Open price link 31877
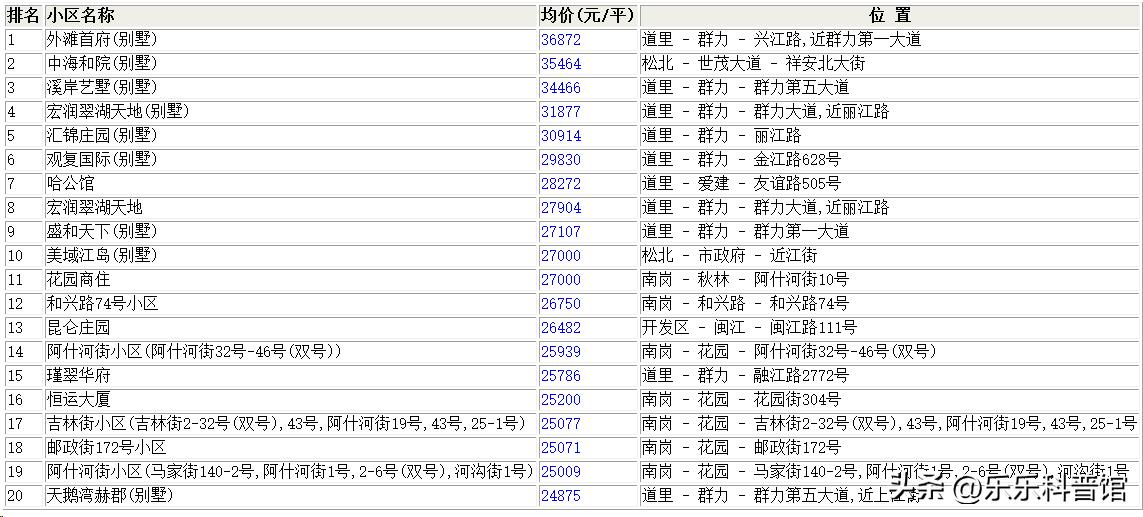Screen dimensions: 1143x517 (561, 112)
